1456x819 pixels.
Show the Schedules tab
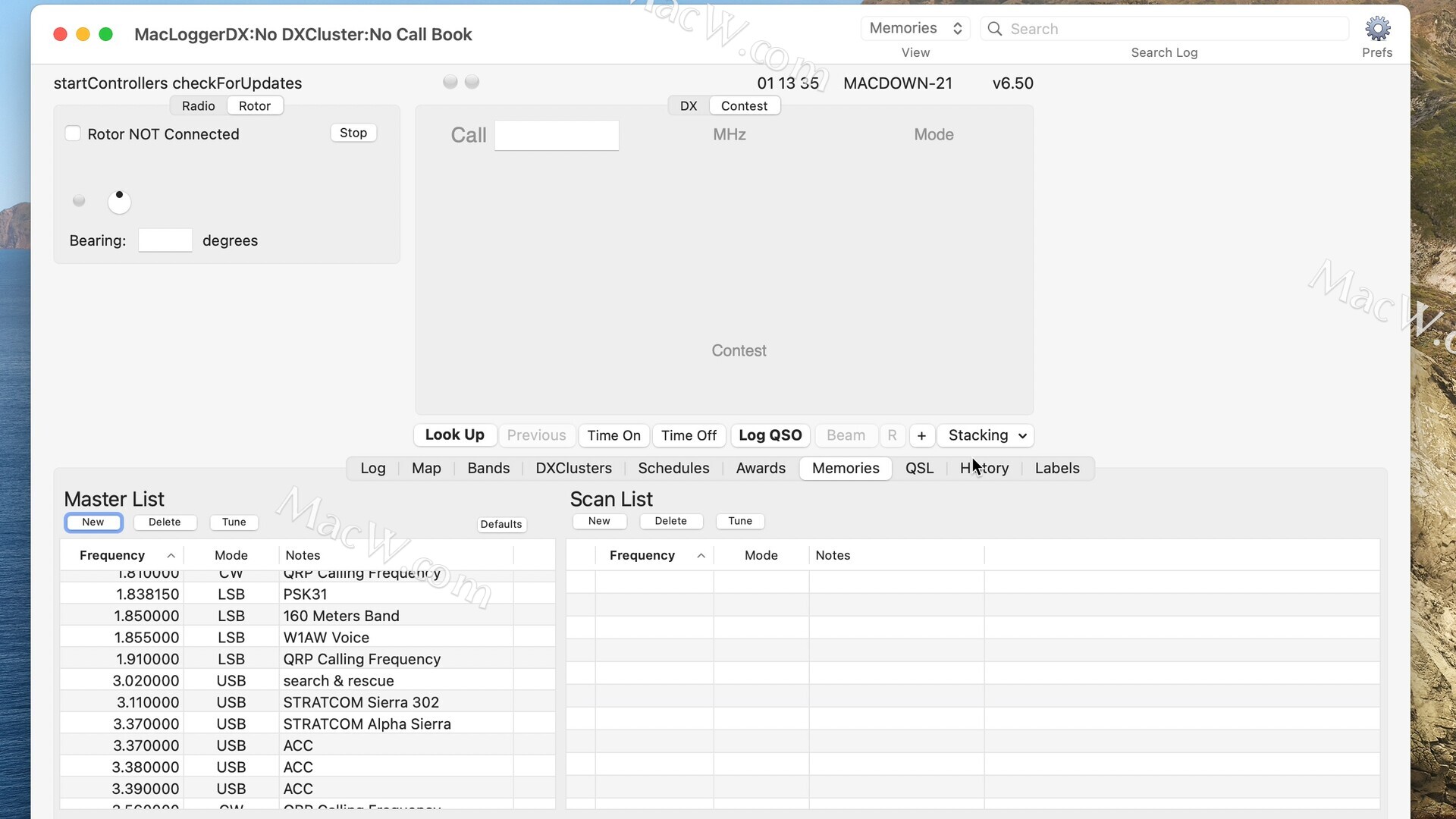click(673, 468)
